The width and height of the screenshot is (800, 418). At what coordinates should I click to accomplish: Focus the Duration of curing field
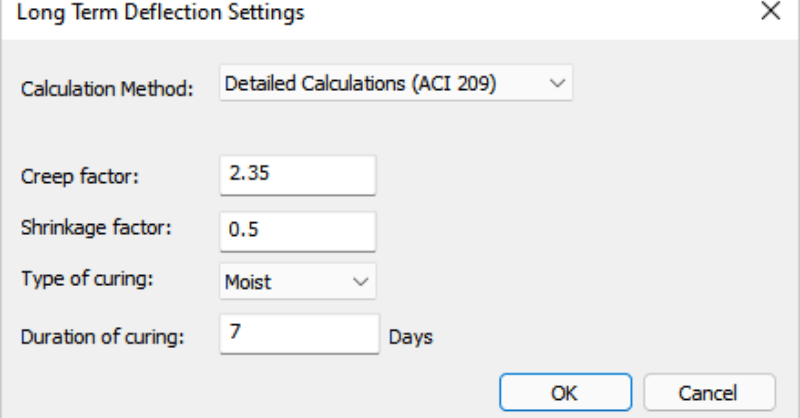tap(298, 334)
